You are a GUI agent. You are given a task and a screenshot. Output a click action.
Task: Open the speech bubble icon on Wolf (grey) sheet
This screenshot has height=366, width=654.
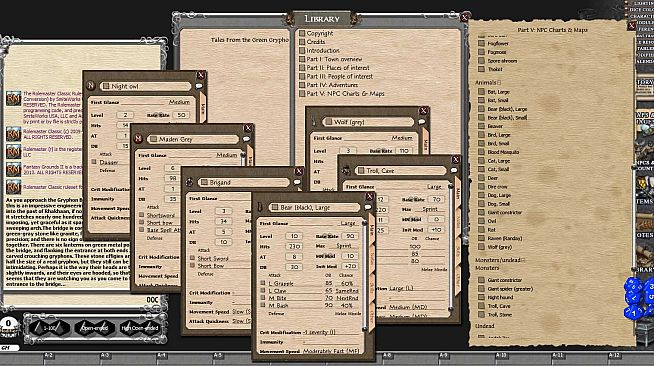[x=422, y=122]
